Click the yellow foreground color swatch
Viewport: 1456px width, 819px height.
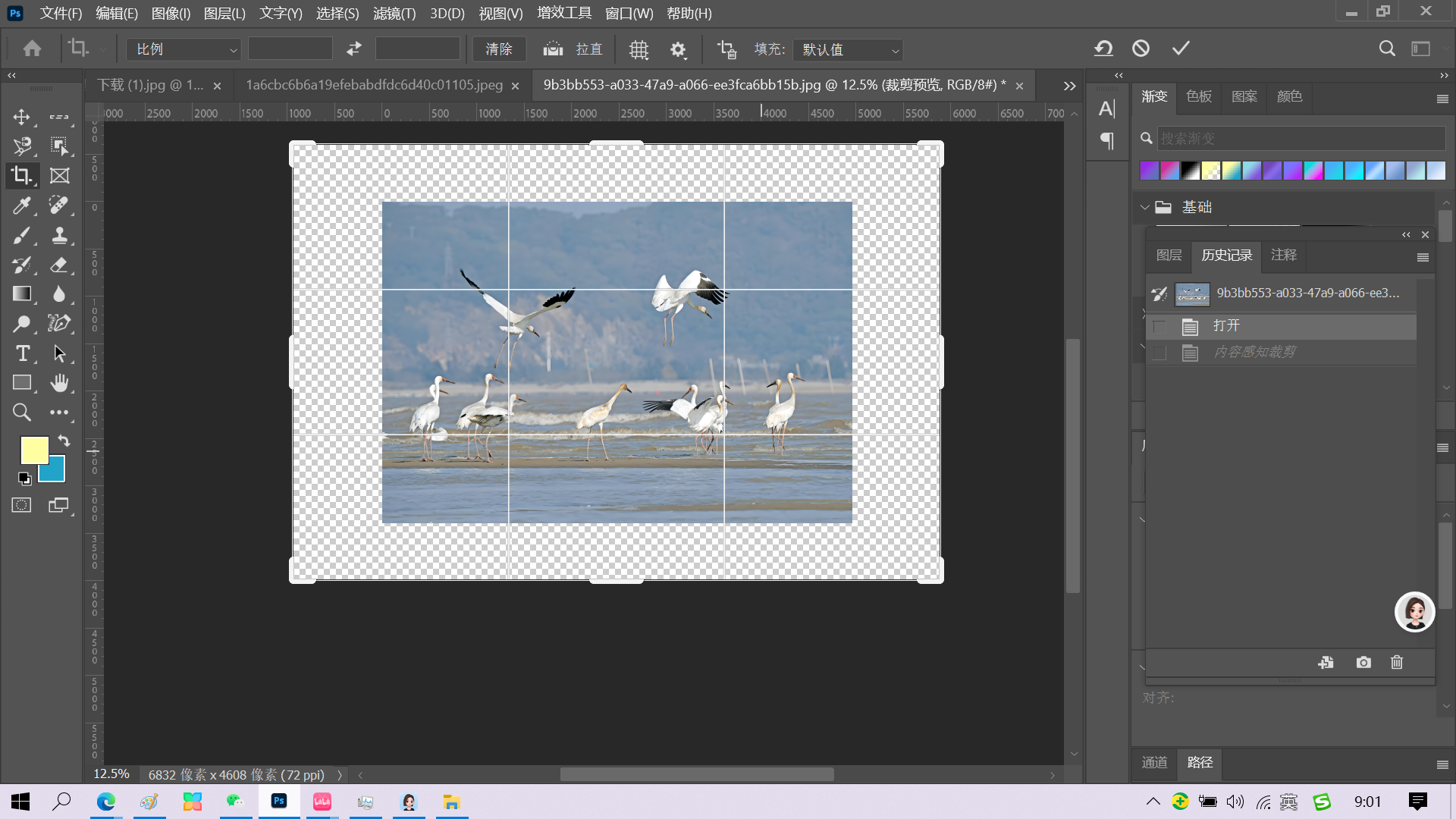(33, 450)
